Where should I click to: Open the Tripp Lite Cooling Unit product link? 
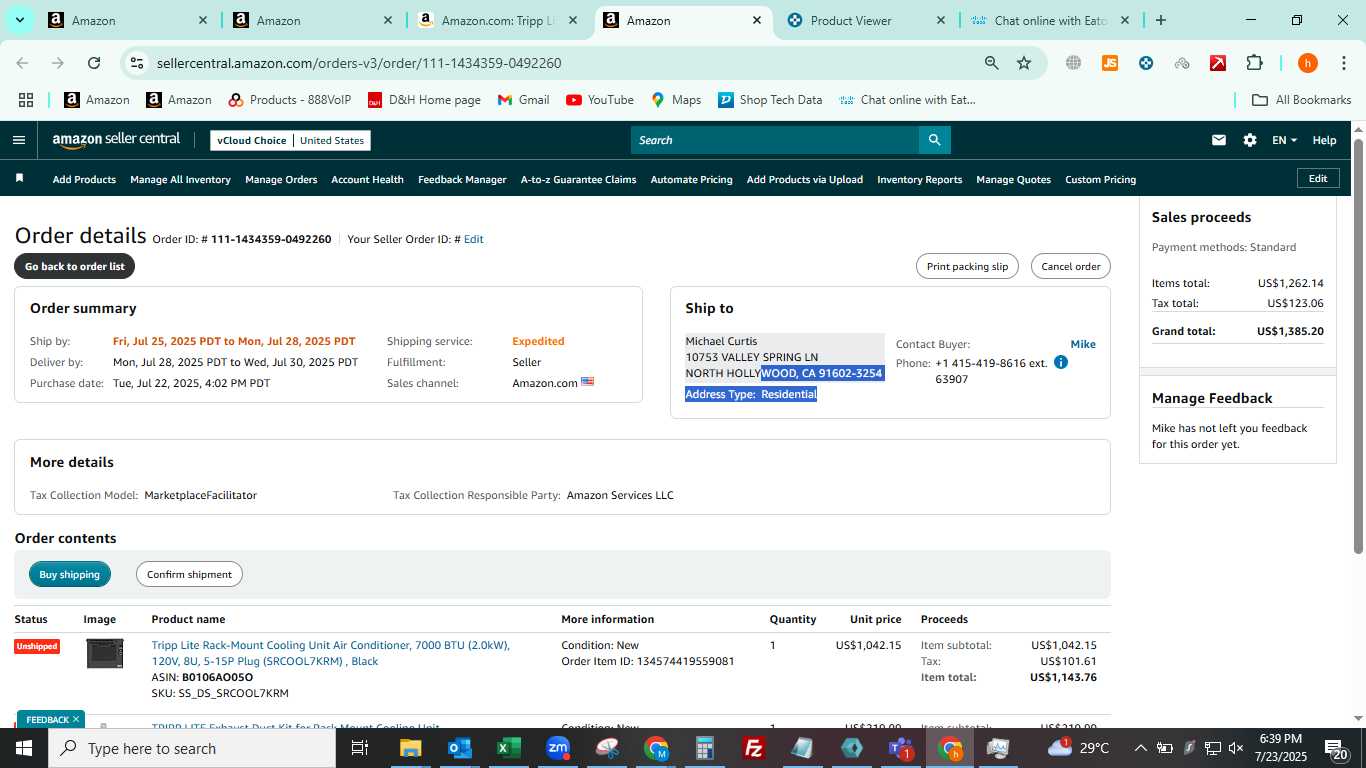pyautogui.click(x=330, y=653)
